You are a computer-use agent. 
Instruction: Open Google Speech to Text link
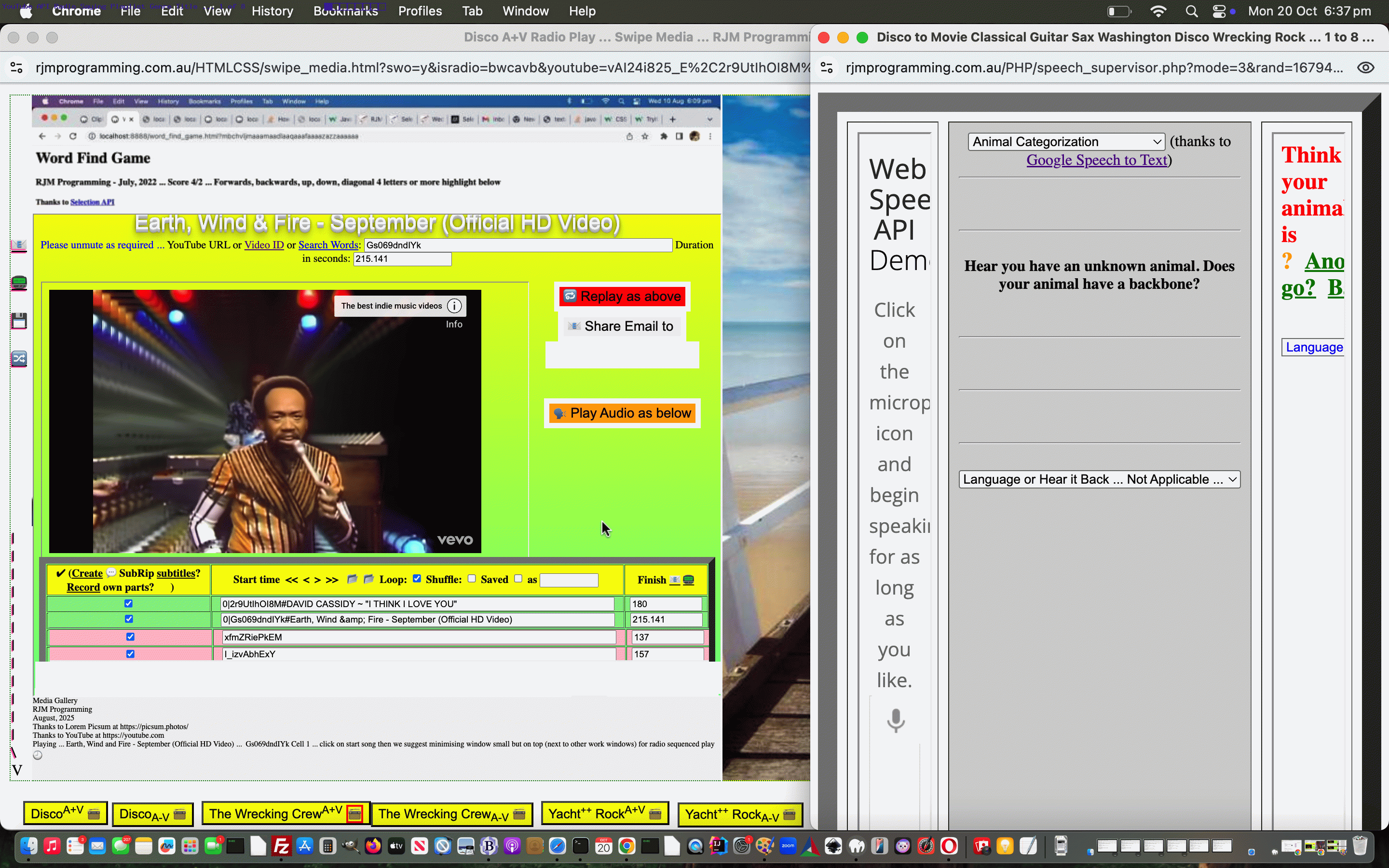(x=1097, y=160)
